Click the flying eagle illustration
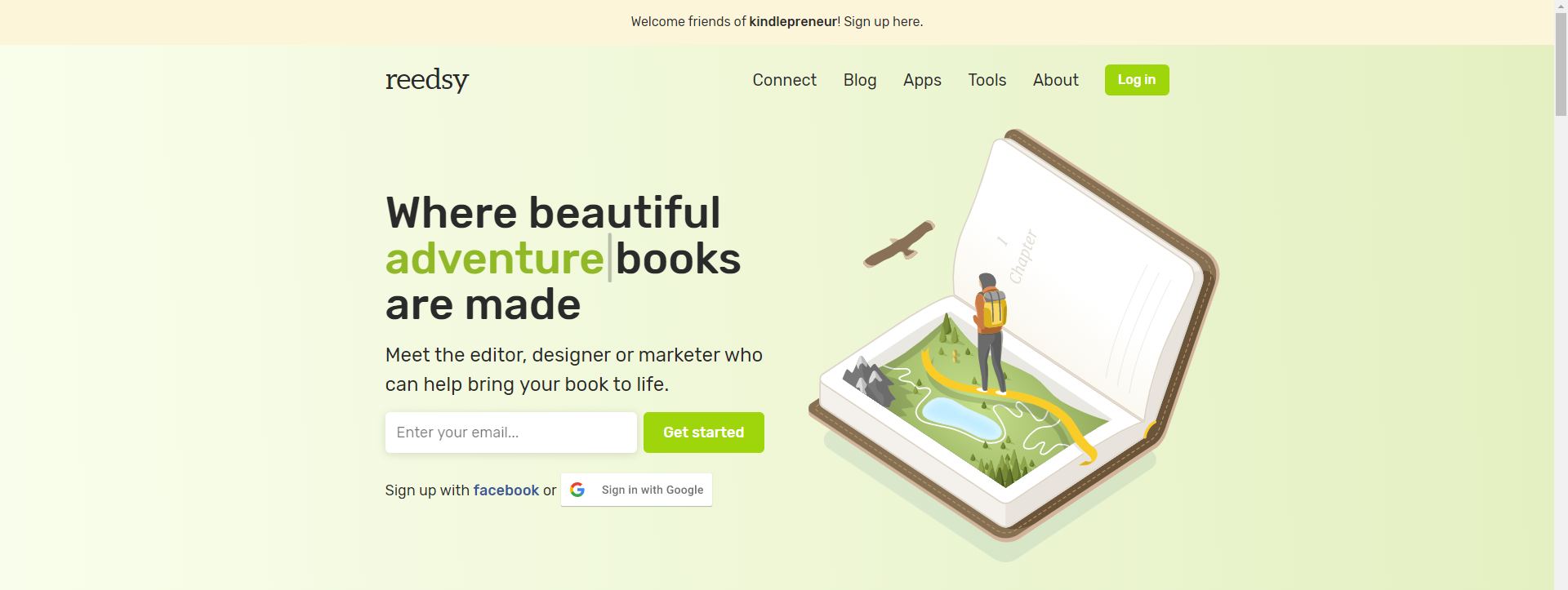 pyautogui.click(x=898, y=243)
